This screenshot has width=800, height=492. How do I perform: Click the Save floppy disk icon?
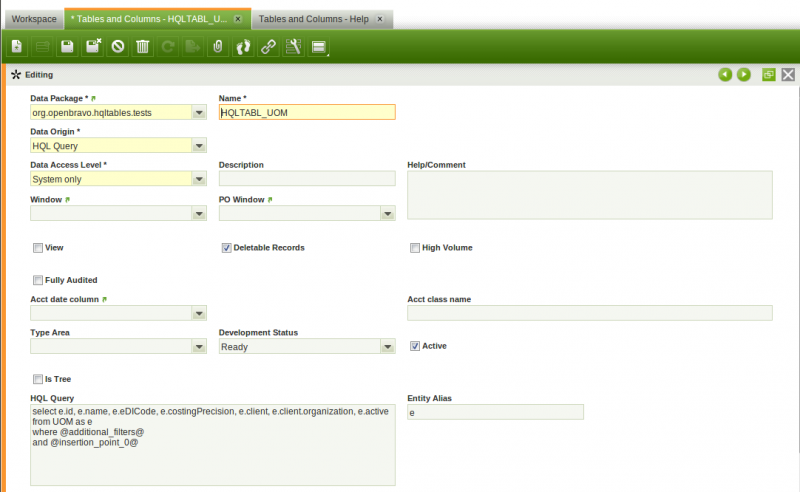(67, 47)
